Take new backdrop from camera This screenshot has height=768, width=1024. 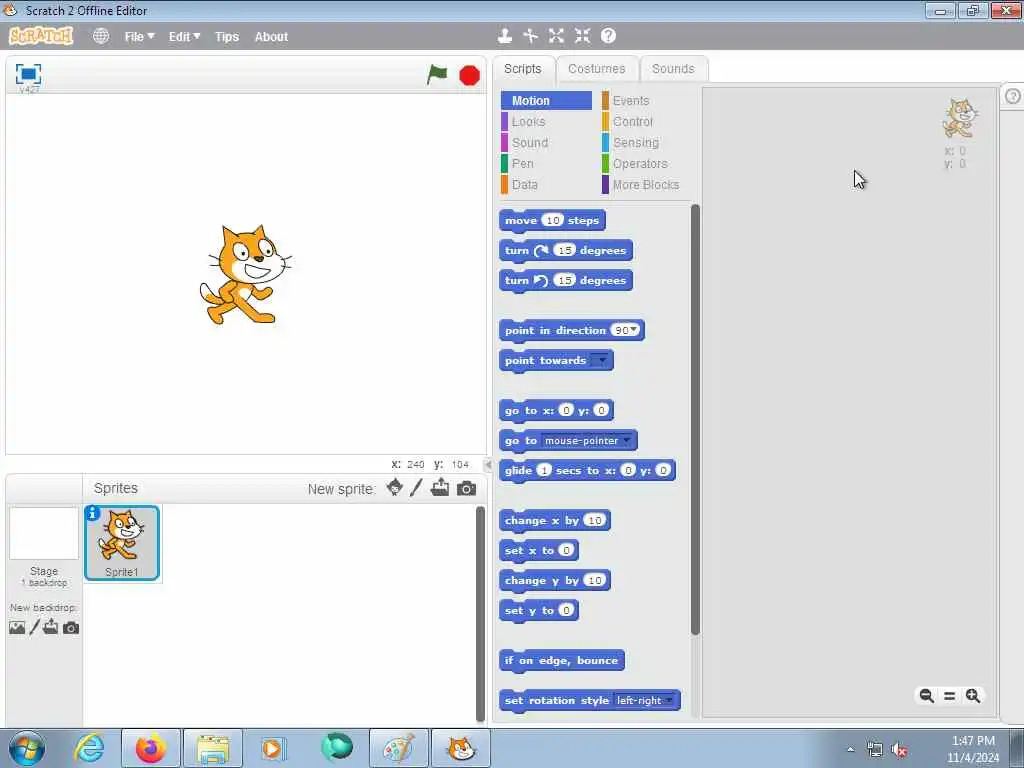coord(71,628)
